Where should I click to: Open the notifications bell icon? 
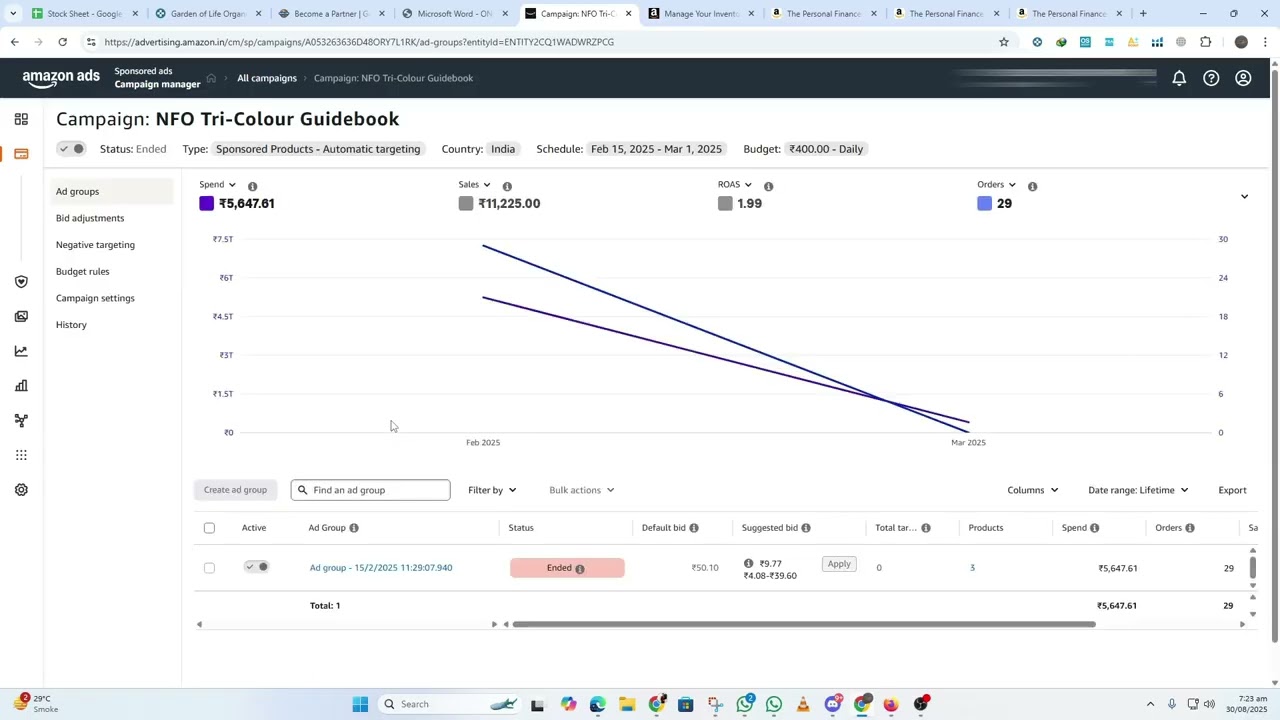click(x=1179, y=78)
